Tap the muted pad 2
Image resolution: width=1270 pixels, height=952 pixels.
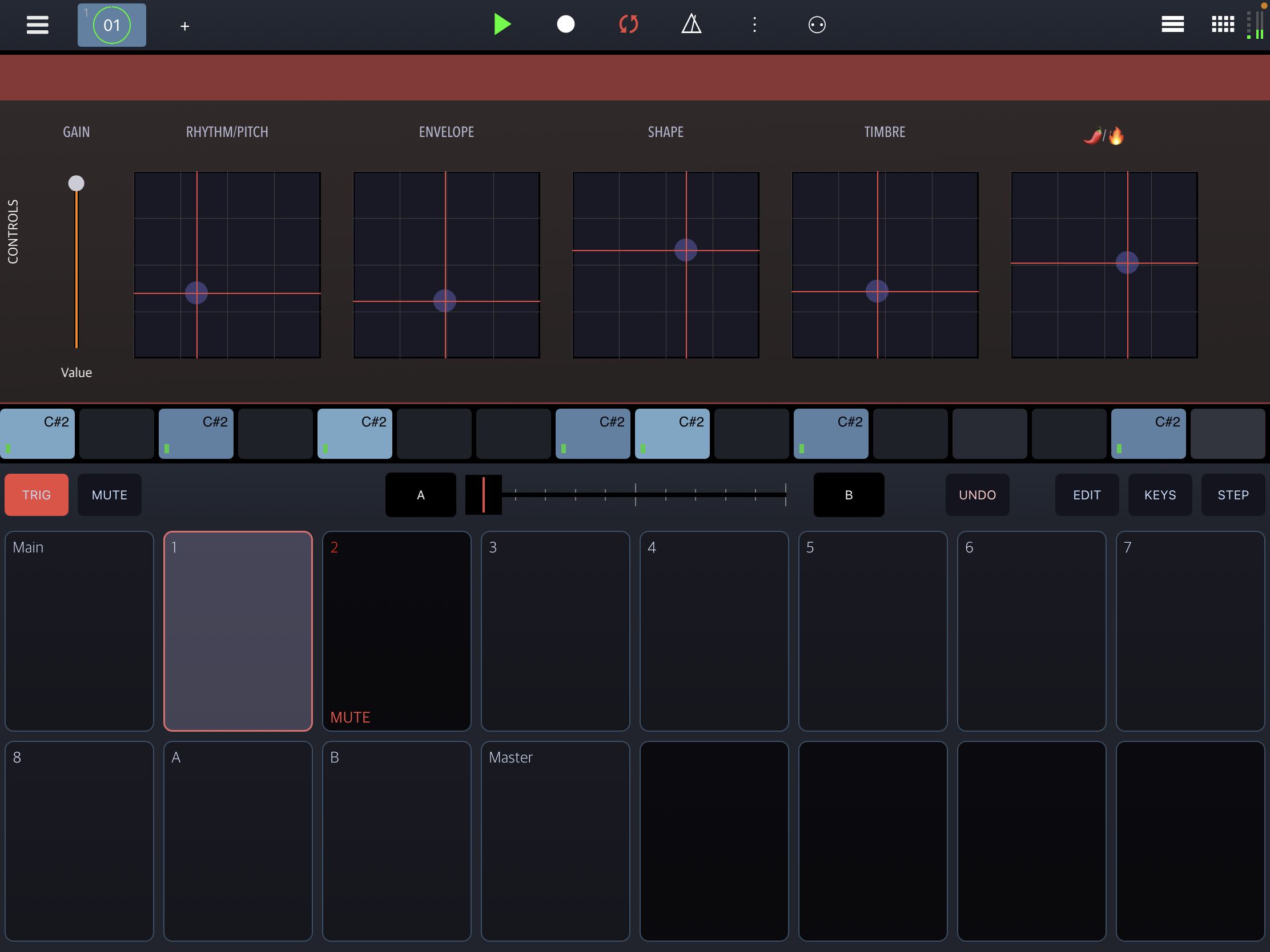397,631
